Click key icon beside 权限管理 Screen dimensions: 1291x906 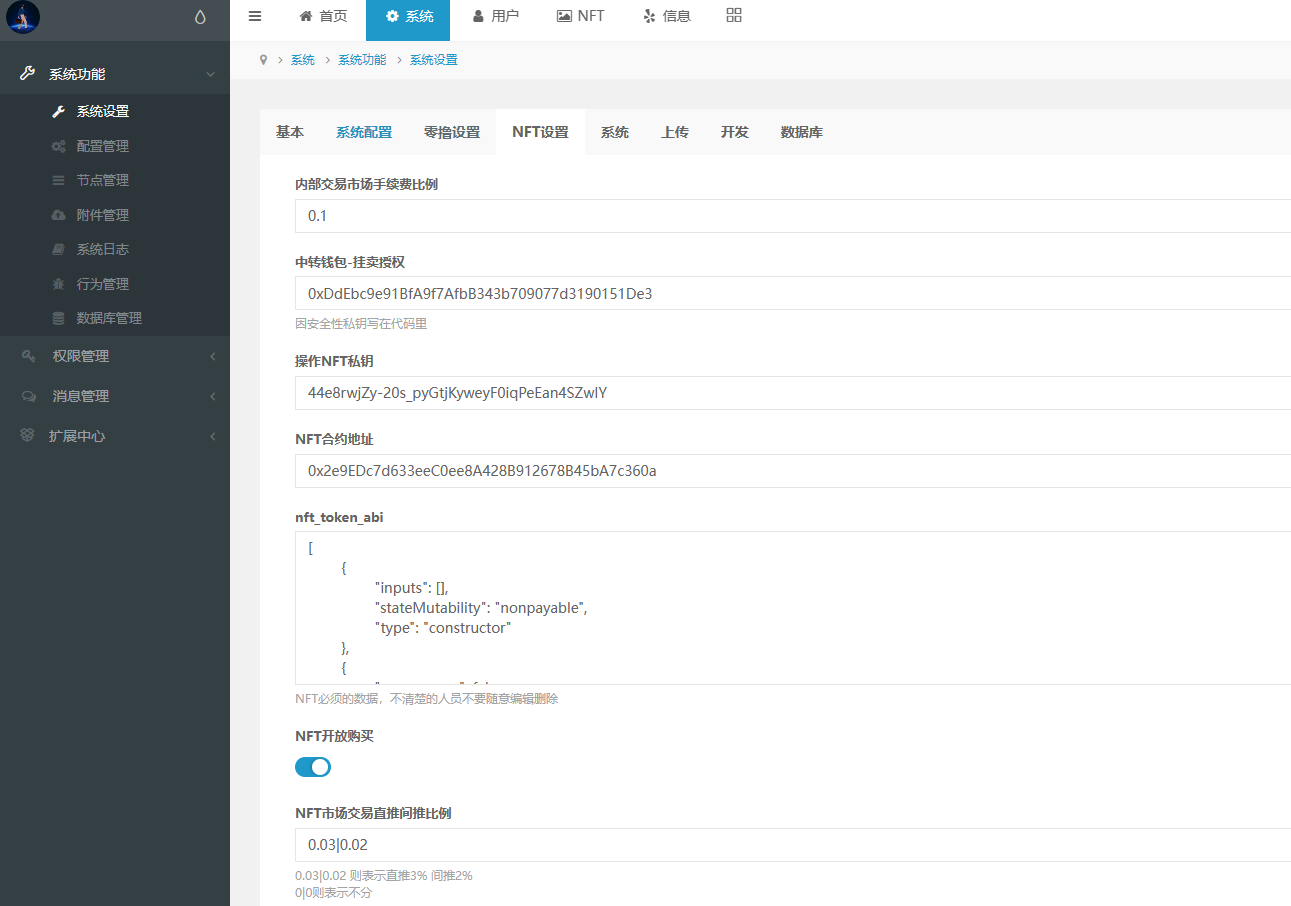click(x=28, y=356)
